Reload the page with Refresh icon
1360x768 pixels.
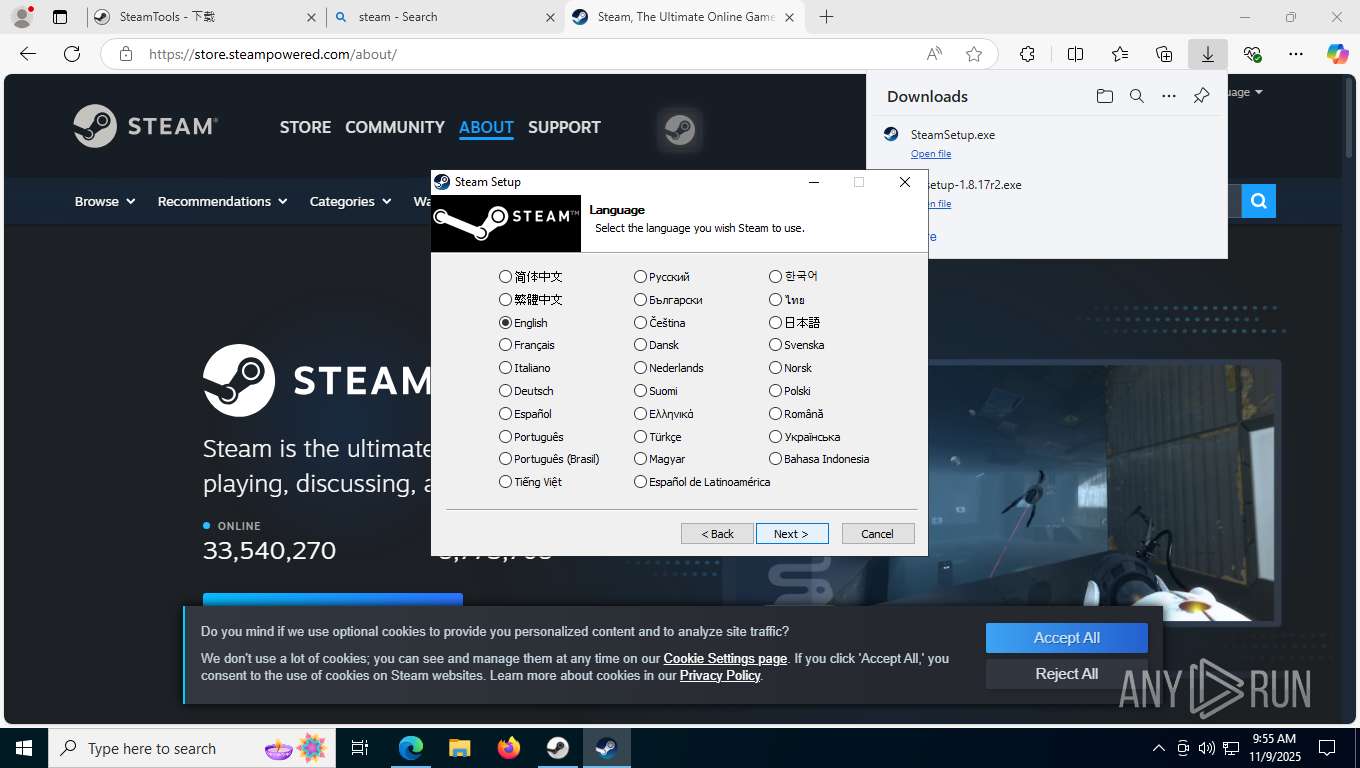point(72,54)
